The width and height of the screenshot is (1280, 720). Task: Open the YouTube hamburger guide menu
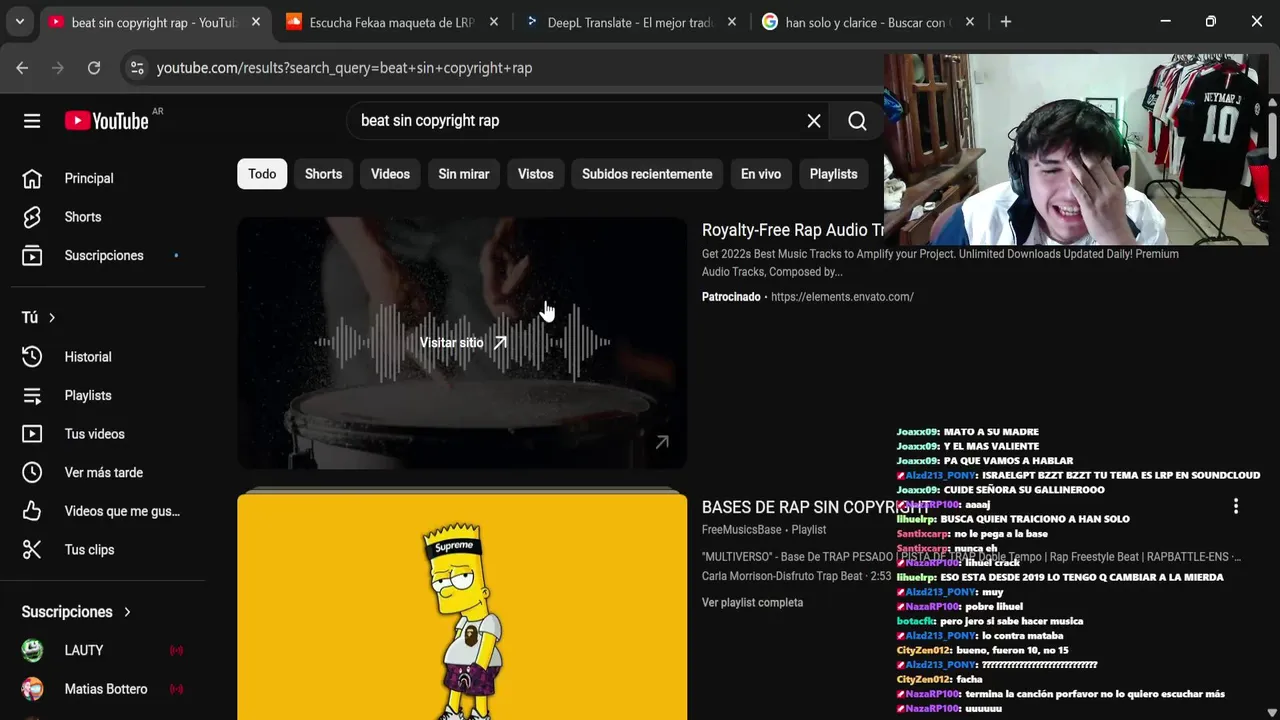pos(32,121)
